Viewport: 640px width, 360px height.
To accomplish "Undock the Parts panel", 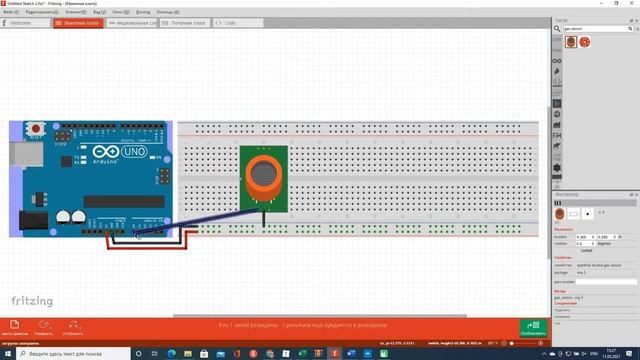I will (x=631, y=20).
